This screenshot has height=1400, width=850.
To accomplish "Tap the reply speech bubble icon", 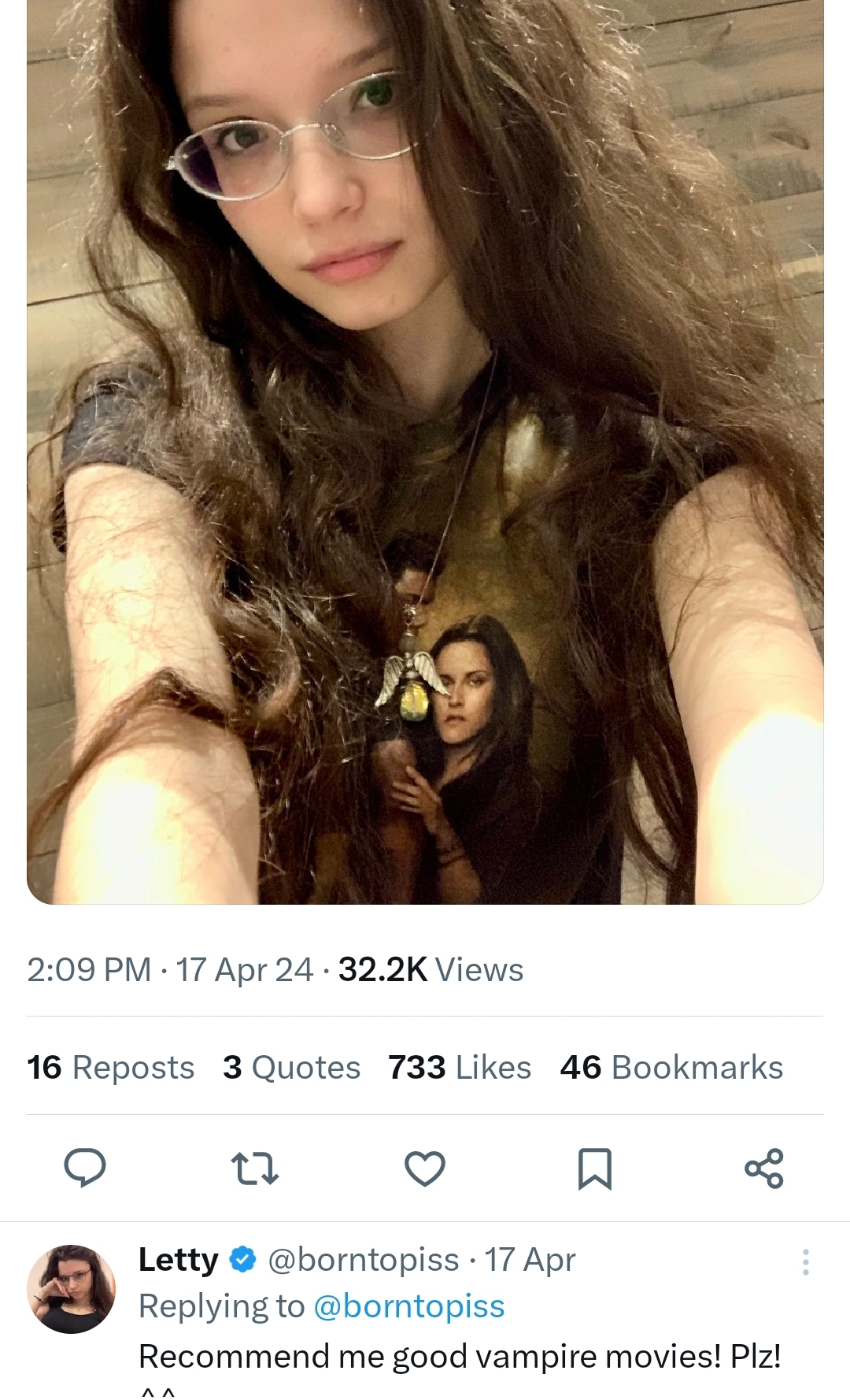I will pos(84,1168).
